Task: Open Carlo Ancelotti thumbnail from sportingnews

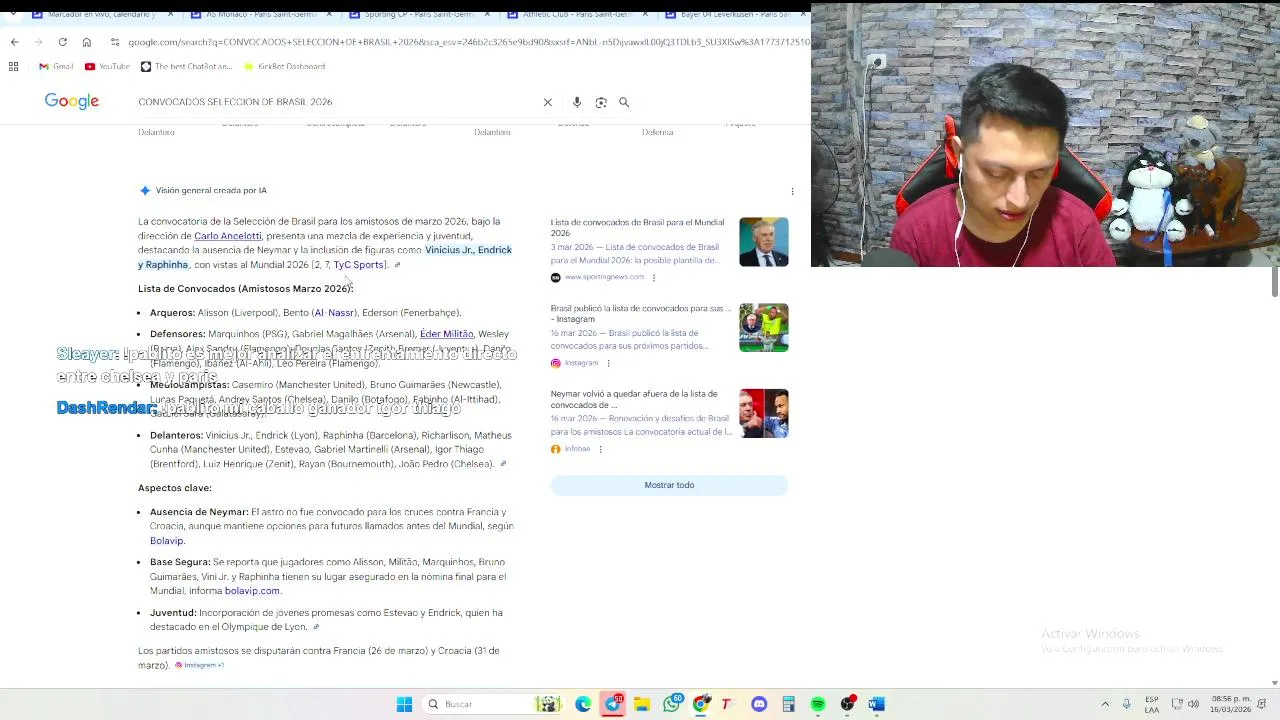Action: coord(764,242)
